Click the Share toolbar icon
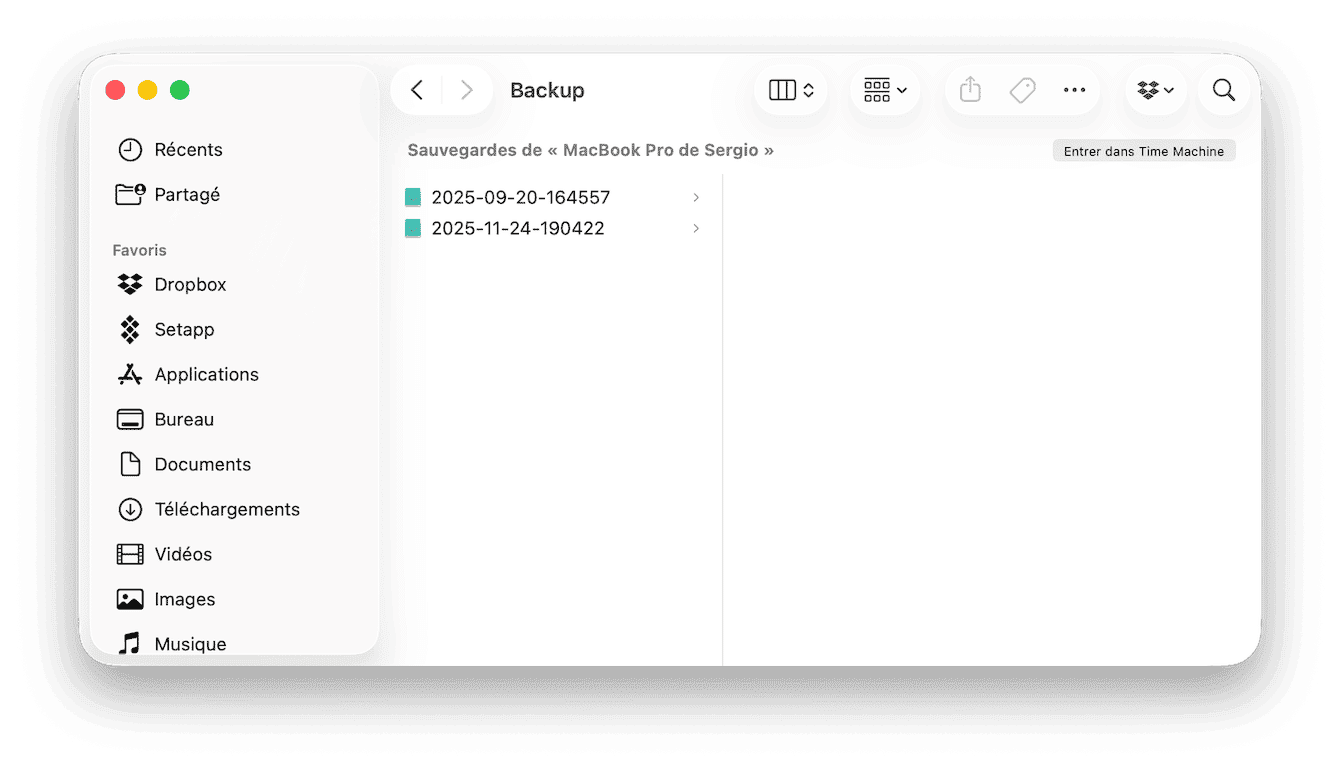Viewport: 1340px width, 770px height. [x=969, y=90]
